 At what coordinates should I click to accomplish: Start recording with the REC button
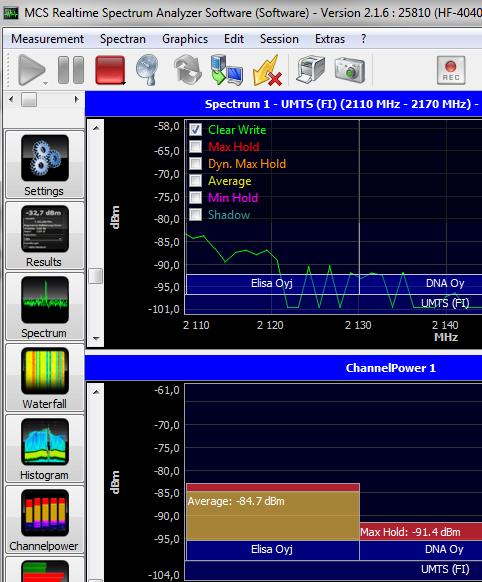pyautogui.click(x=451, y=70)
